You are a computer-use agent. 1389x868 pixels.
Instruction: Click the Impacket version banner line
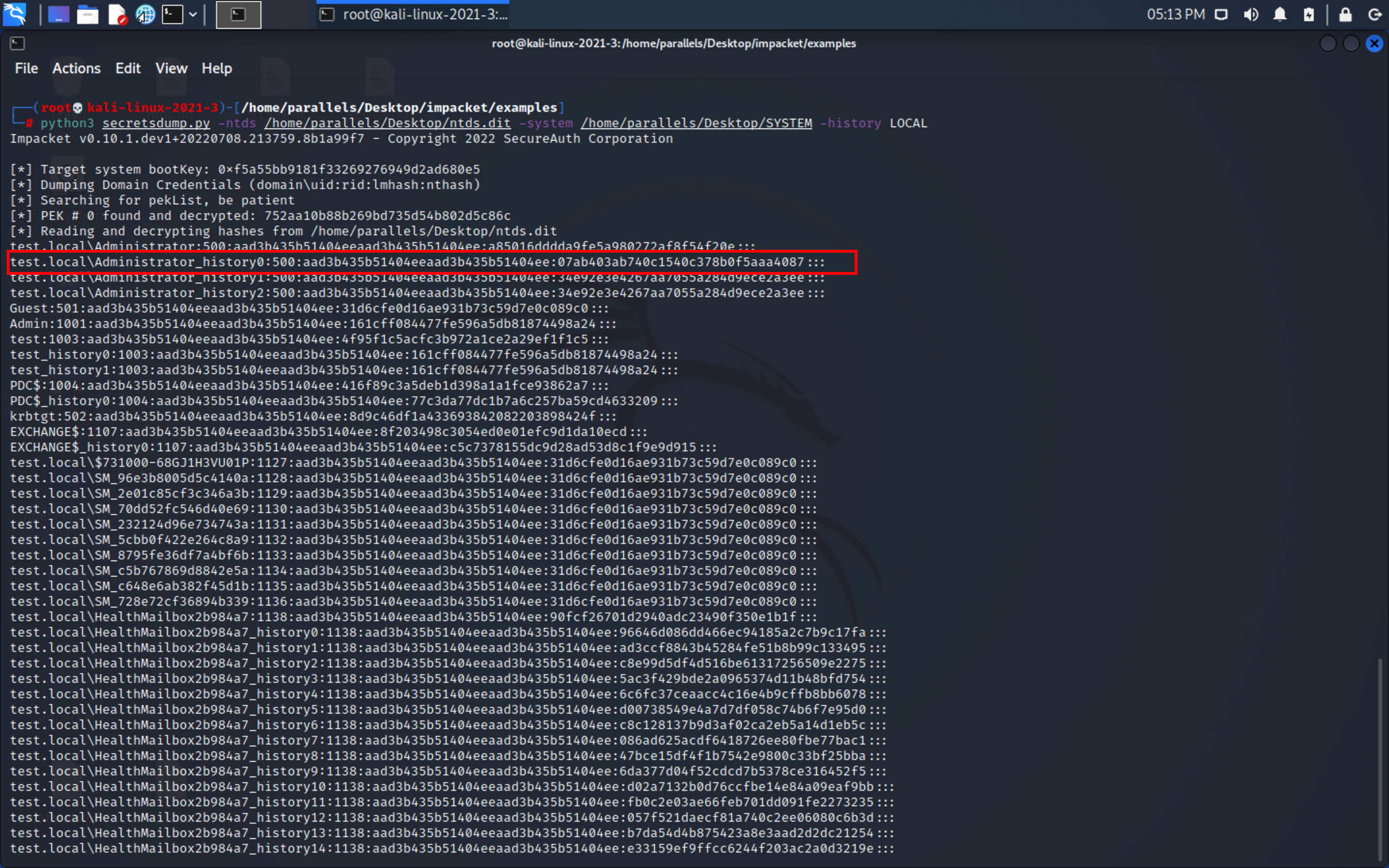pos(341,138)
